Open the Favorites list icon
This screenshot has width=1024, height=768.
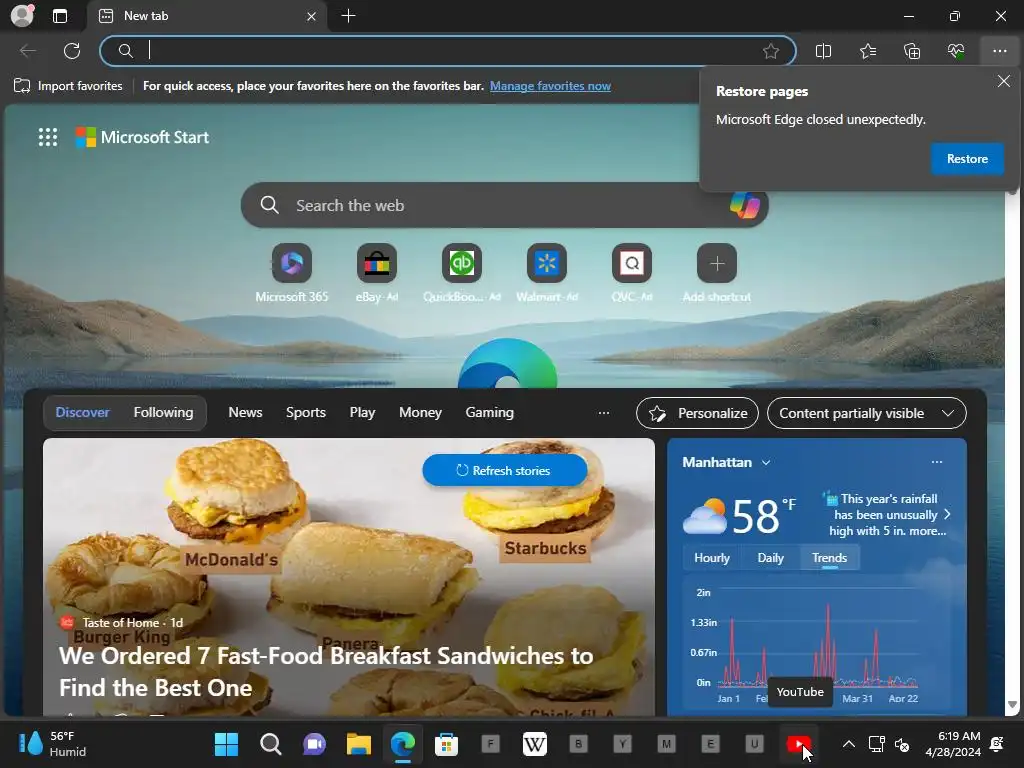868,51
